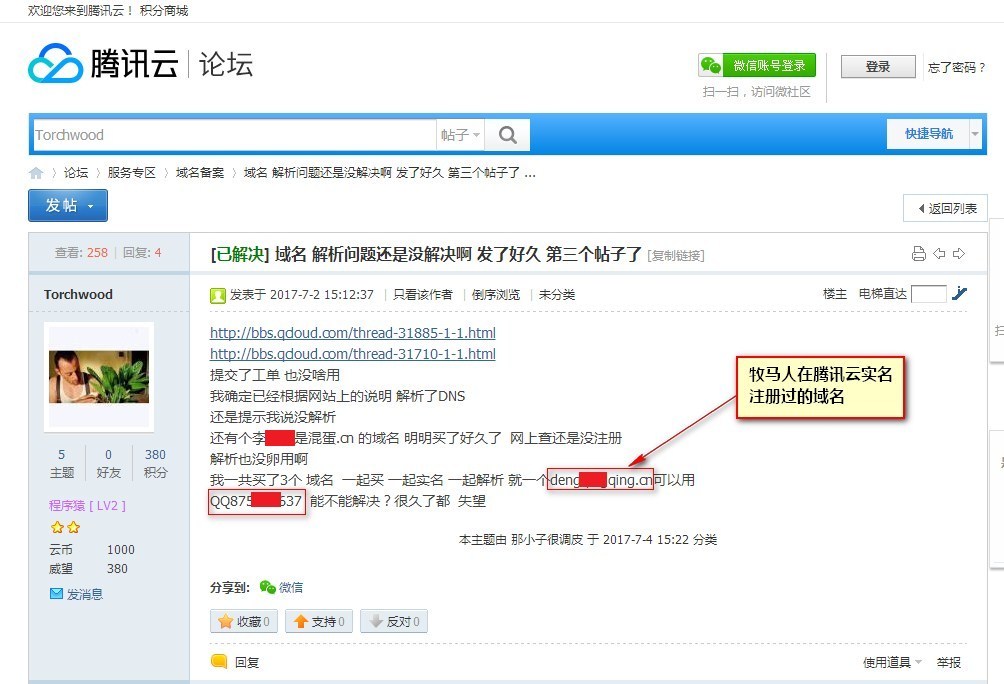1004x684 pixels.
Task: Click the post author icon before 发表于
Action: point(218,295)
